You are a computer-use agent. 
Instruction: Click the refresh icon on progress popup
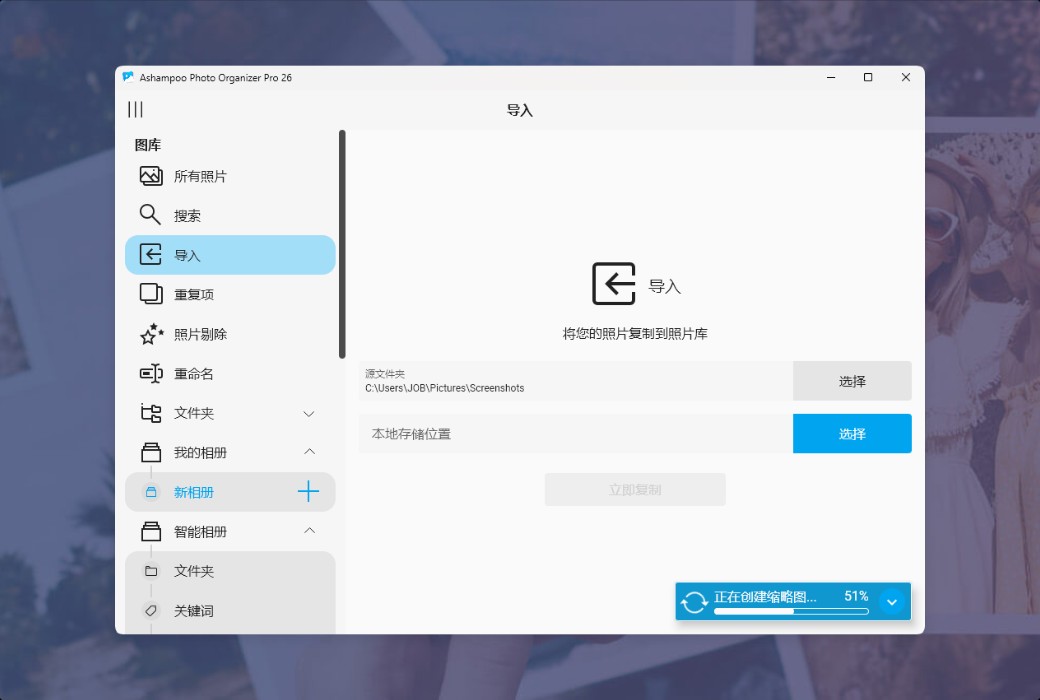point(694,601)
